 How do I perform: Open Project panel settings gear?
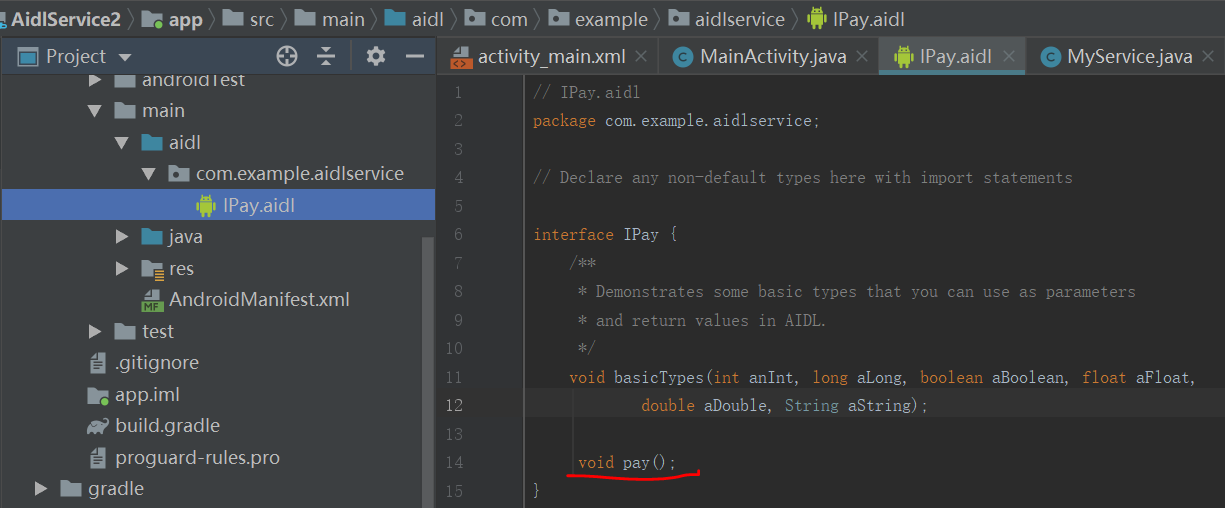[375, 57]
